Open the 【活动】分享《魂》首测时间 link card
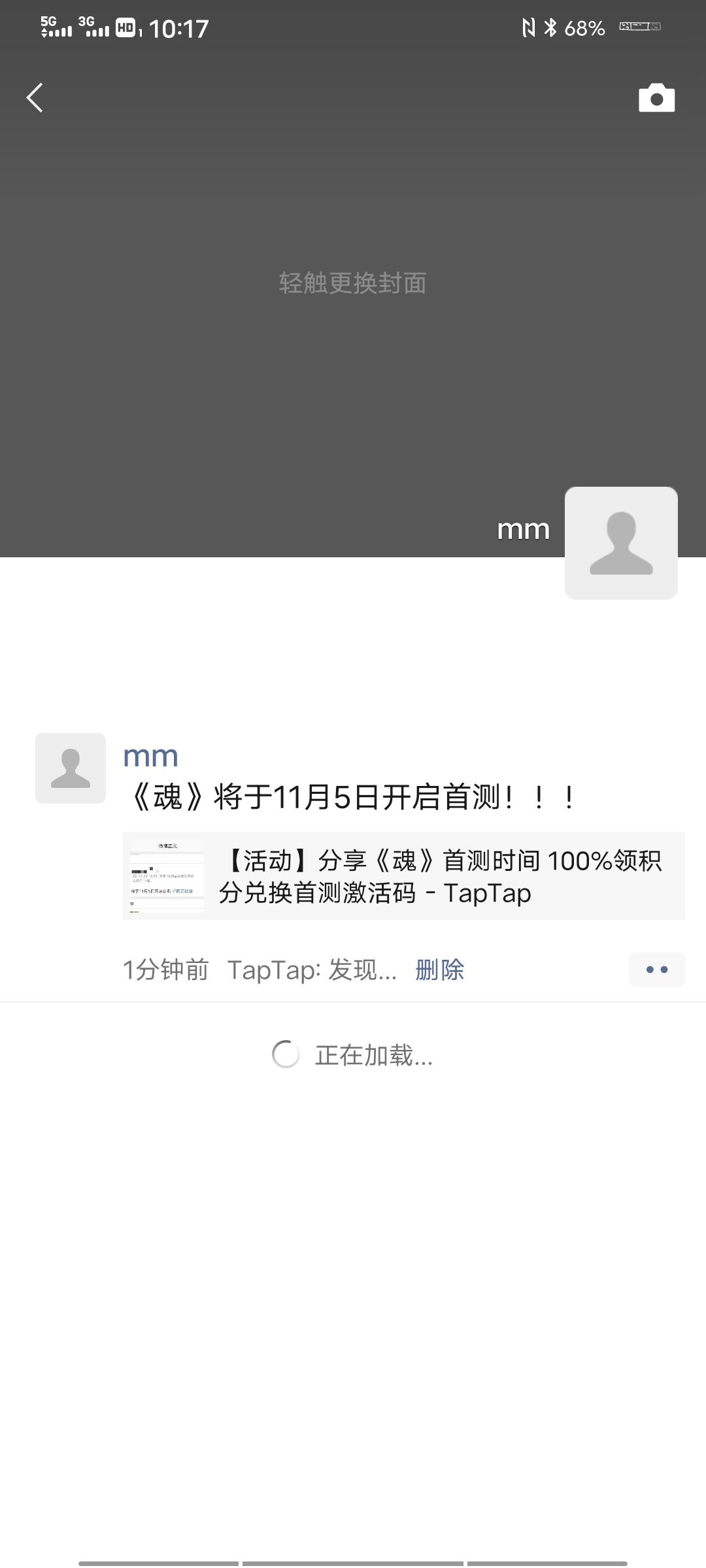Viewport: 706px width, 1568px height. pyautogui.click(x=404, y=876)
